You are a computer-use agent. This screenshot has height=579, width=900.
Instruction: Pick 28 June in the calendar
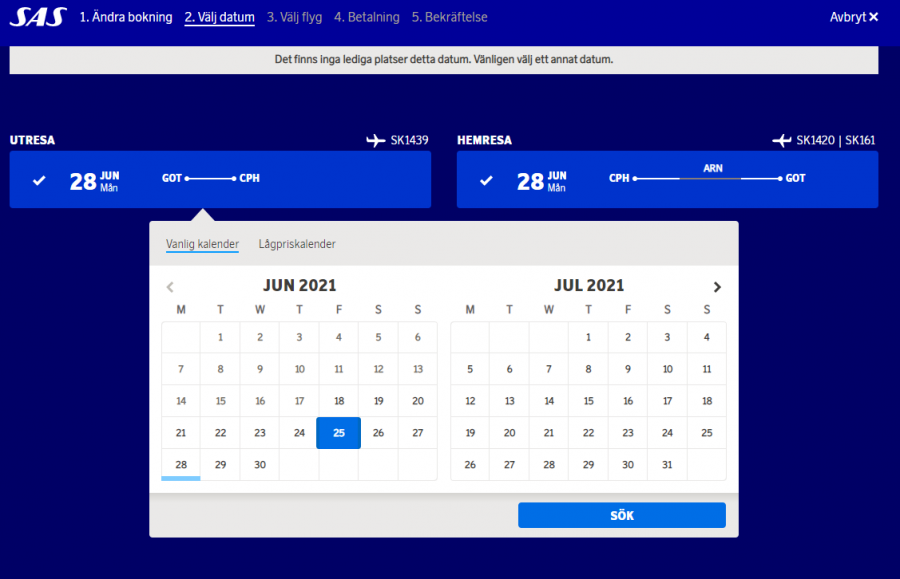[181, 465]
